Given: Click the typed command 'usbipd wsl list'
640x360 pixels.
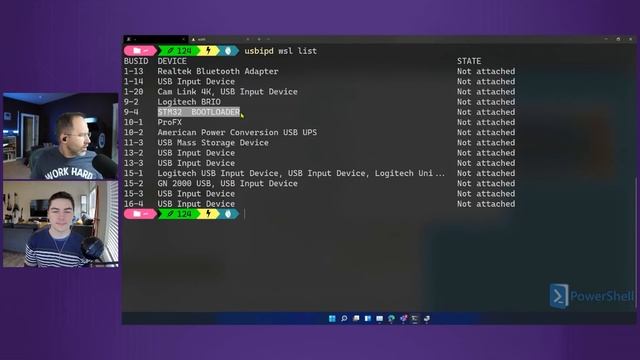Looking at the screenshot, I should click(x=280, y=51).
